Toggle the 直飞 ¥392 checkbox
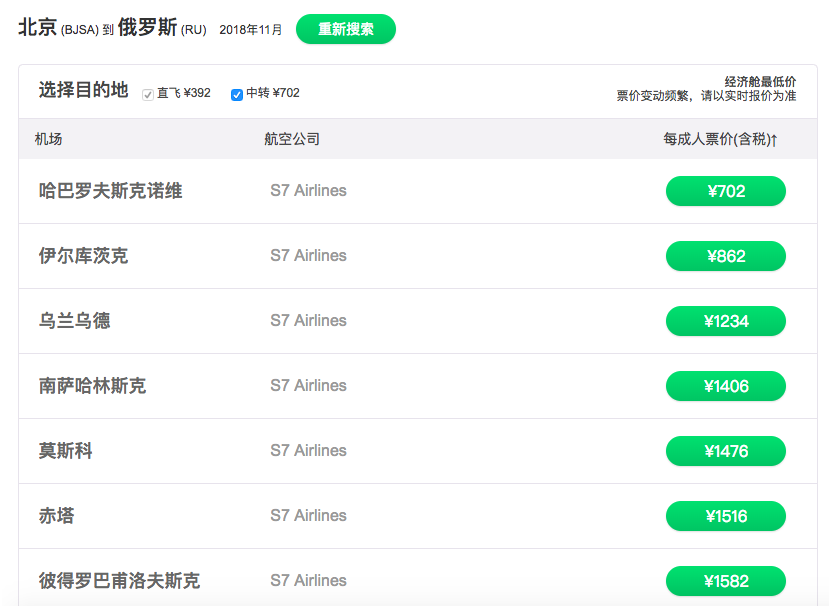The image size is (829, 606). pos(148,95)
